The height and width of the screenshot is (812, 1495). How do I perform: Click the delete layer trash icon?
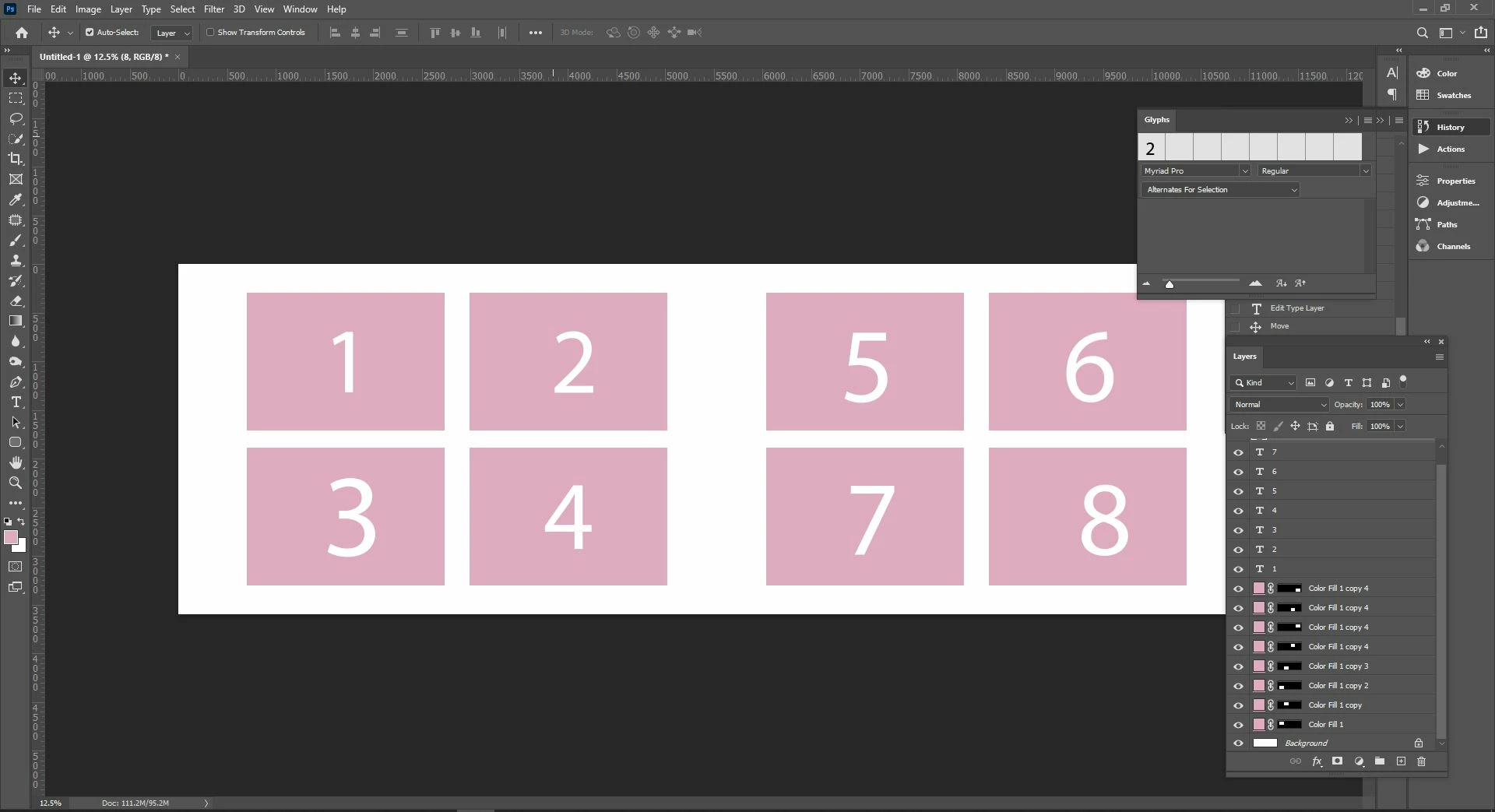[1421, 761]
